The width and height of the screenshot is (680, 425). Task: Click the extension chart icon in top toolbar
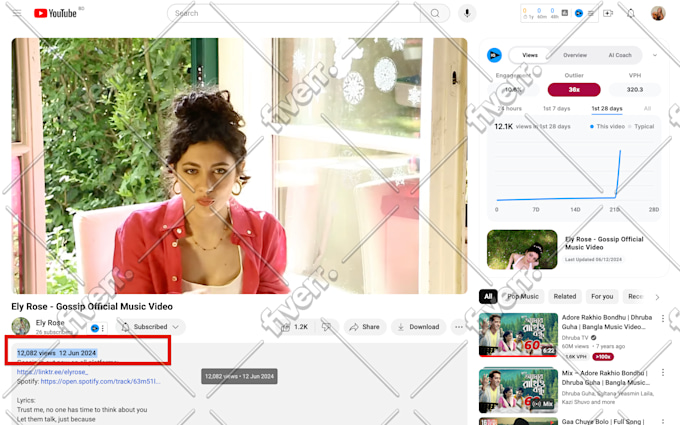[x=565, y=13]
